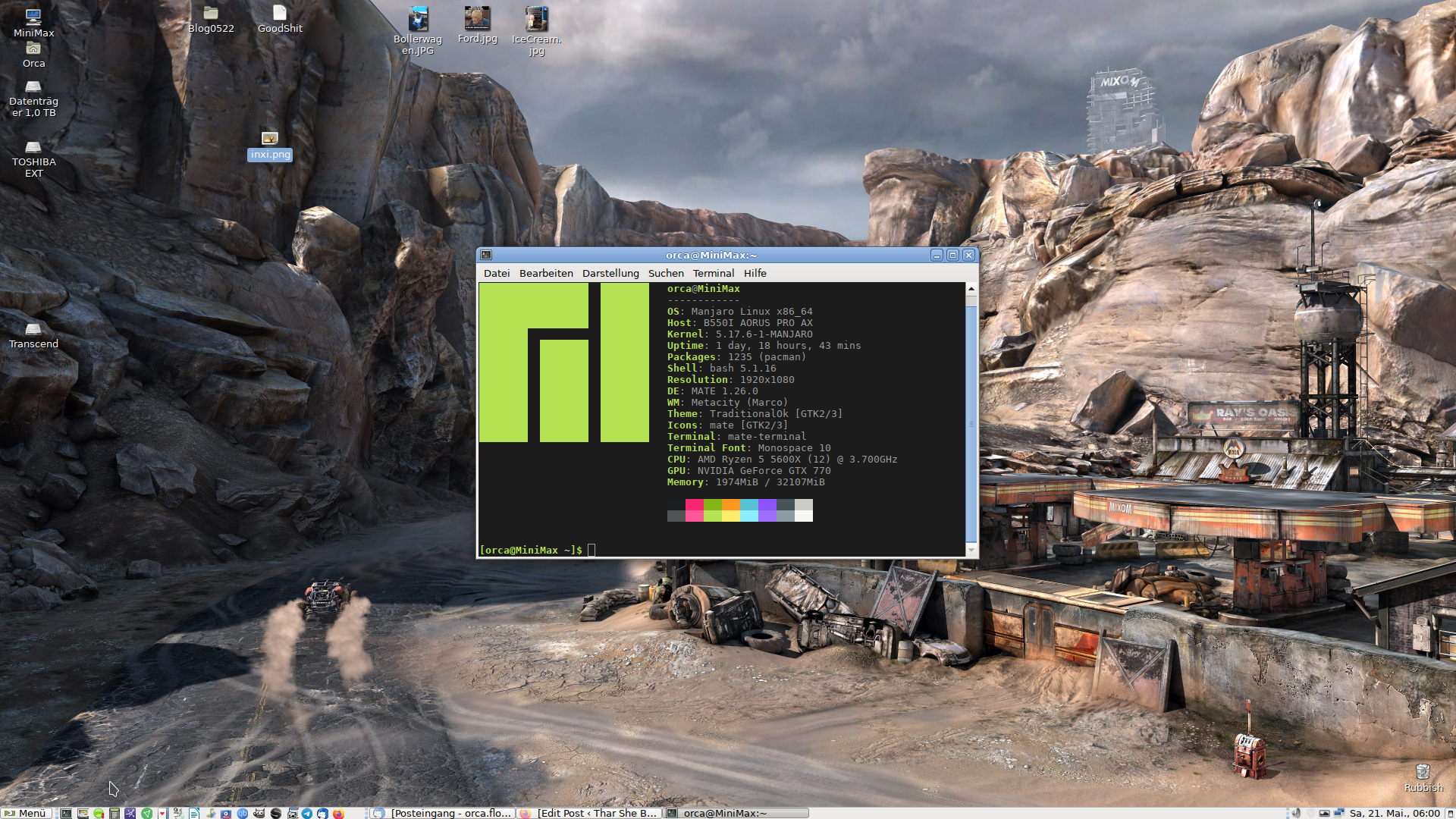The width and height of the screenshot is (1456, 819).
Task: Open the TOSHIBA EXT drive icon
Action: 33,160
